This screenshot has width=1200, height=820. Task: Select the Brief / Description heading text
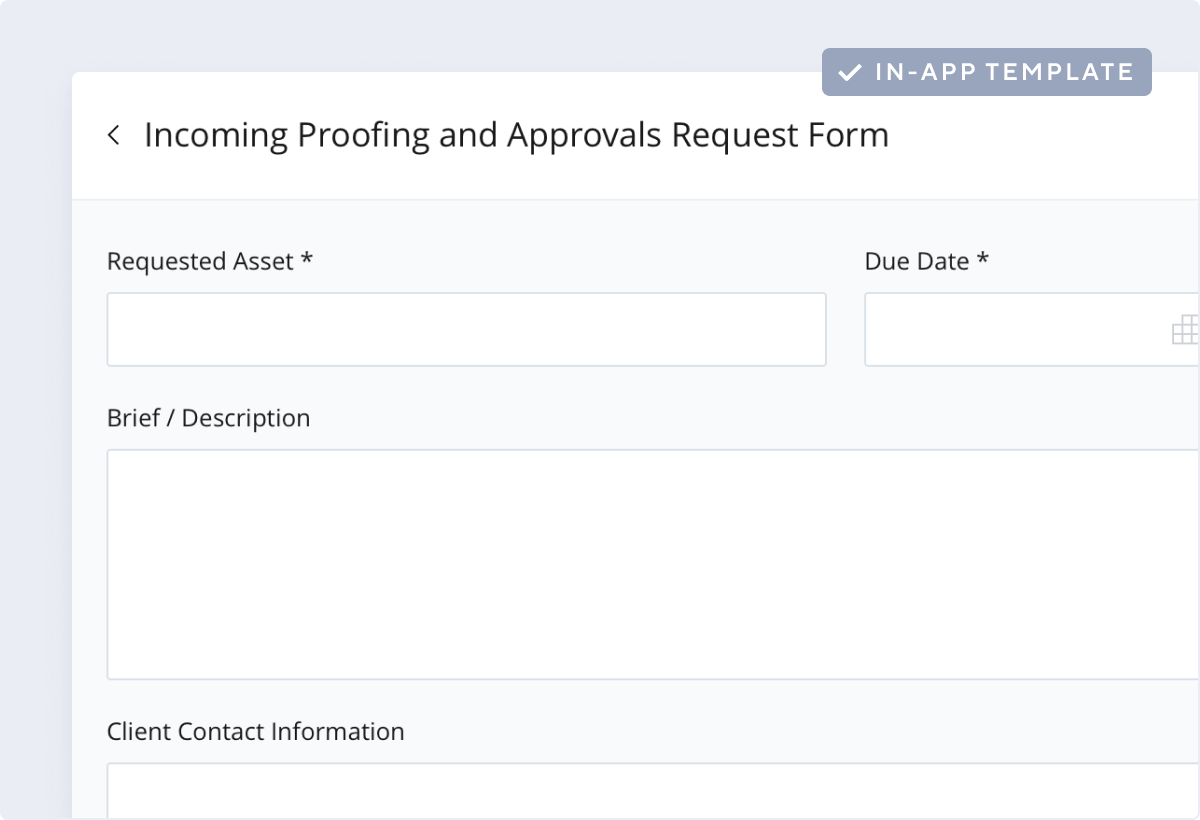[208, 418]
